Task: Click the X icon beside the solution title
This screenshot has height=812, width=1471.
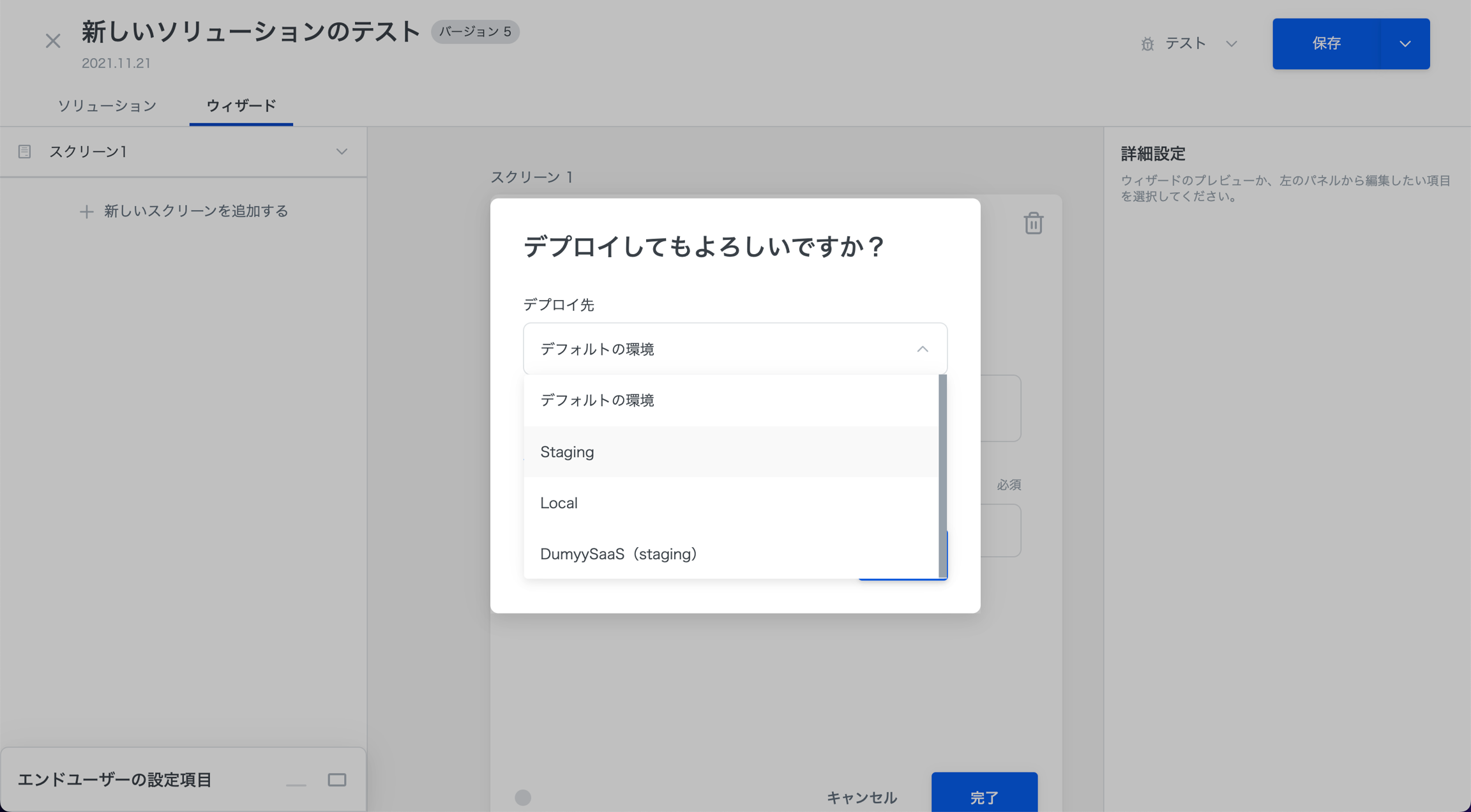Action: pyautogui.click(x=53, y=41)
